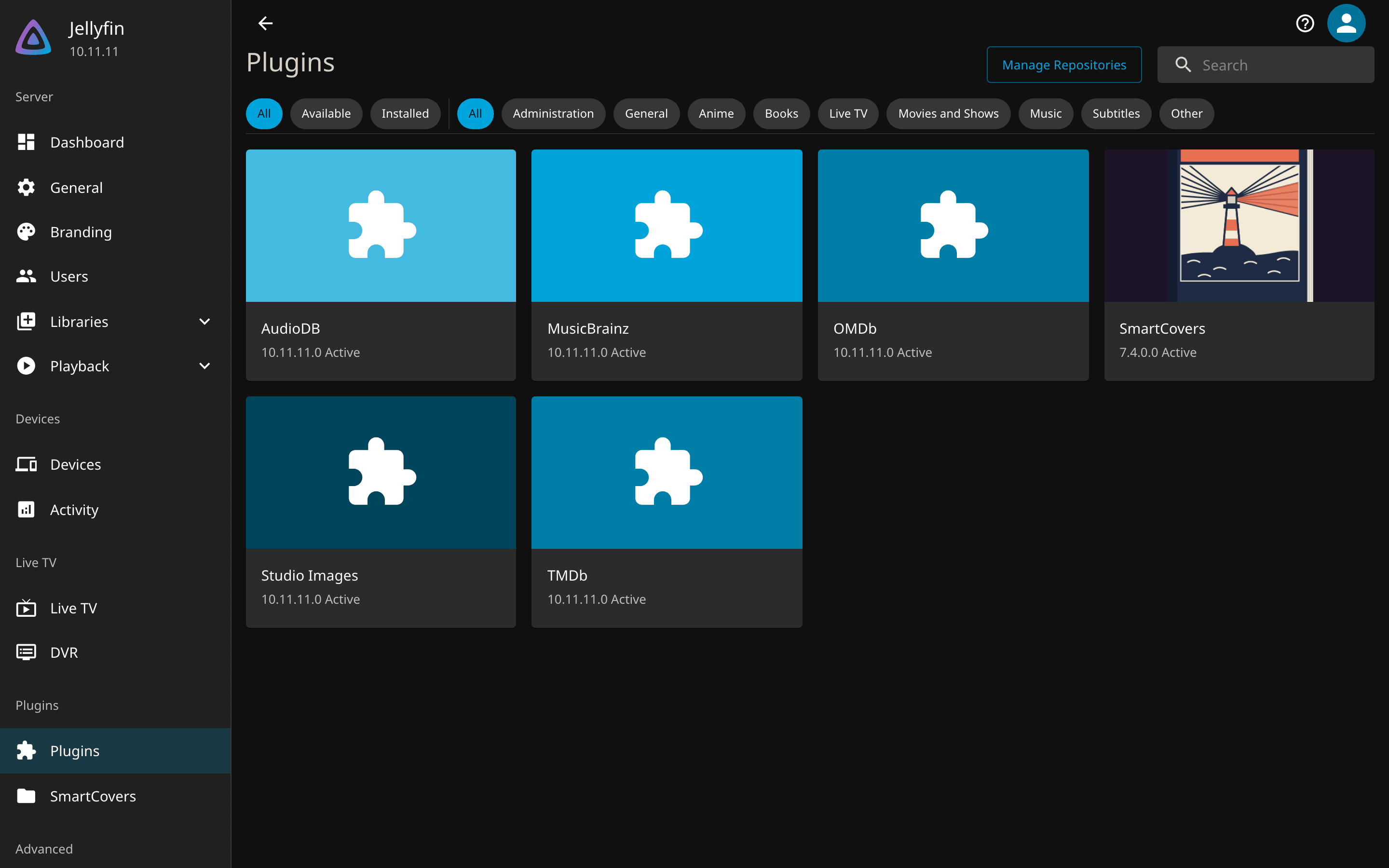Filter by Books category
The width and height of the screenshot is (1389, 868).
(x=781, y=114)
